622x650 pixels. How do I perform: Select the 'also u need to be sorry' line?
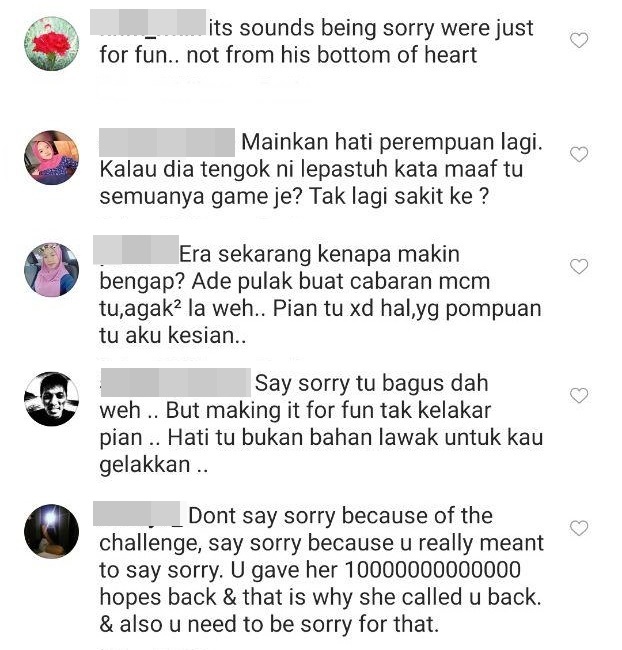(269, 624)
